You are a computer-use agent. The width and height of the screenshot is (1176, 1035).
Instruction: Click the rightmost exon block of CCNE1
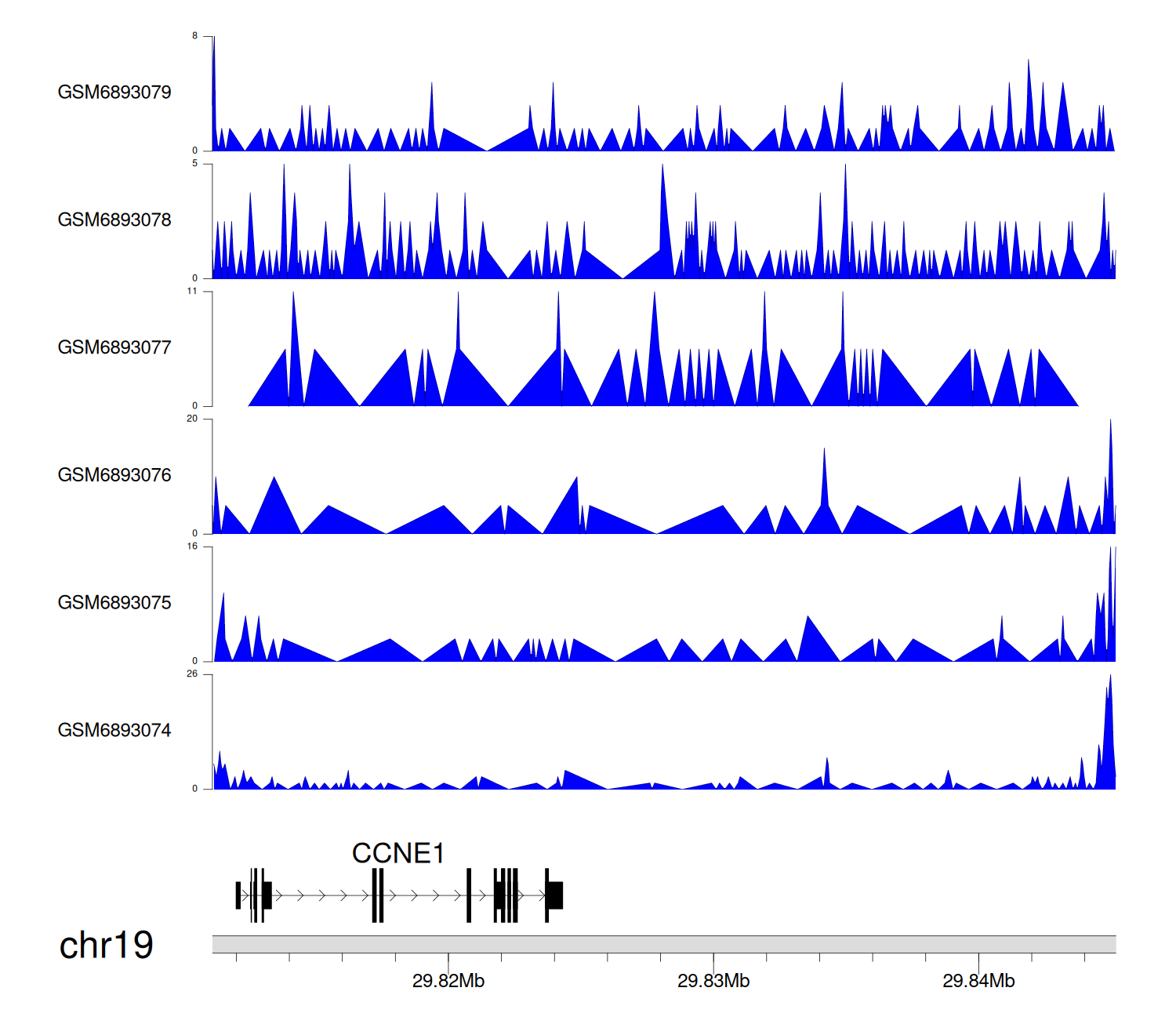[x=555, y=895]
